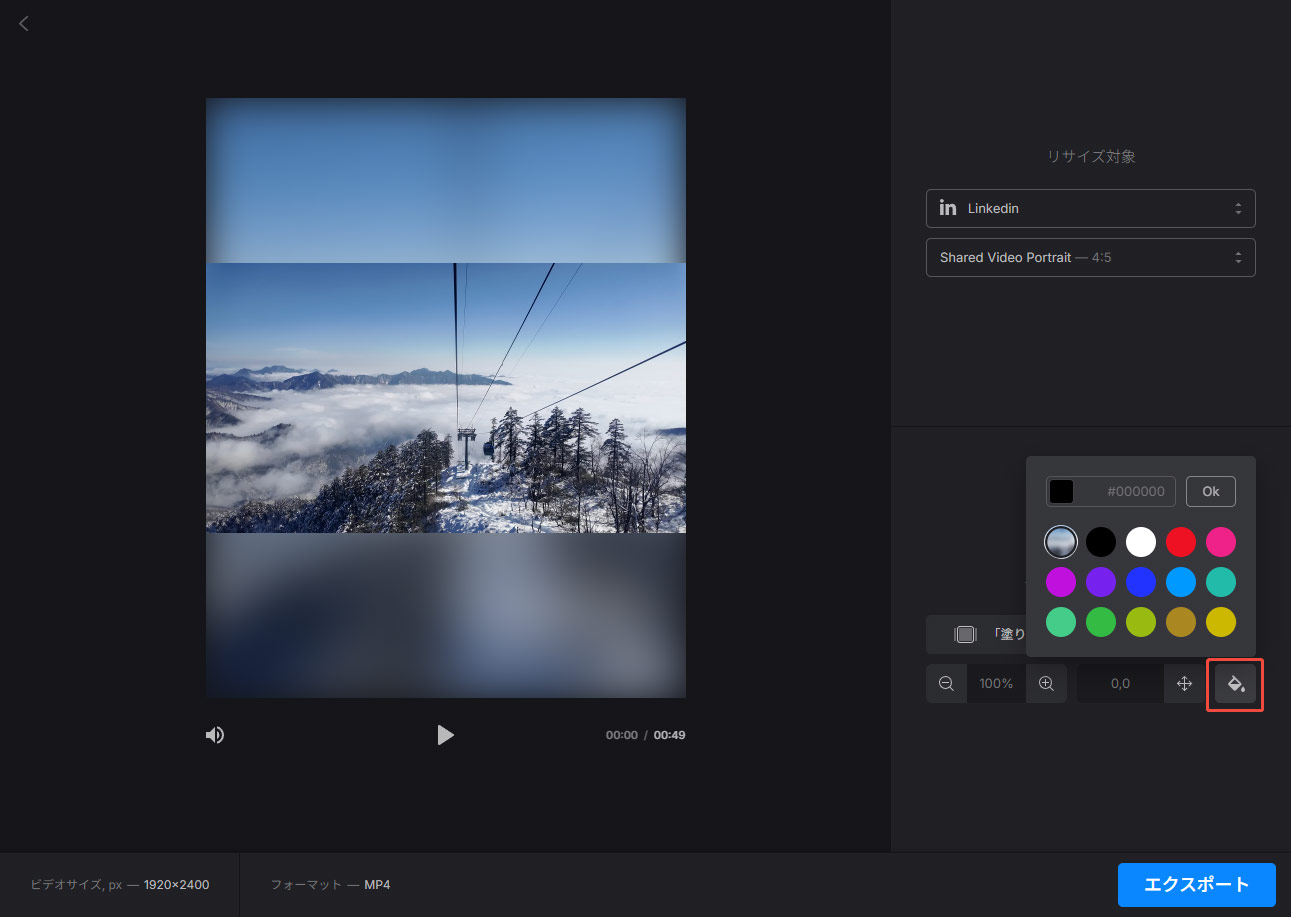Click the zoom in magnifier icon
Screen dimensions: 1291x917
pos(1046,684)
